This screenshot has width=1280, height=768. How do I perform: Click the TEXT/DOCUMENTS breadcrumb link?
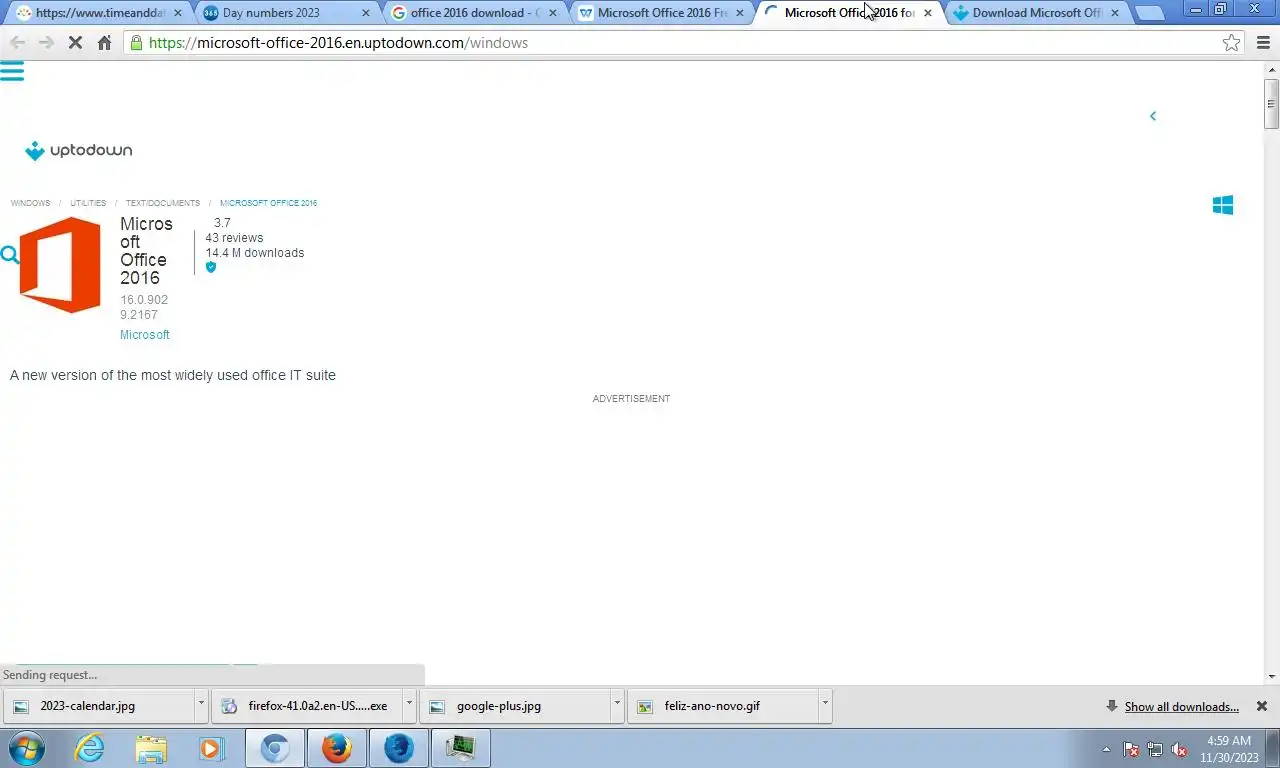point(162,203)
